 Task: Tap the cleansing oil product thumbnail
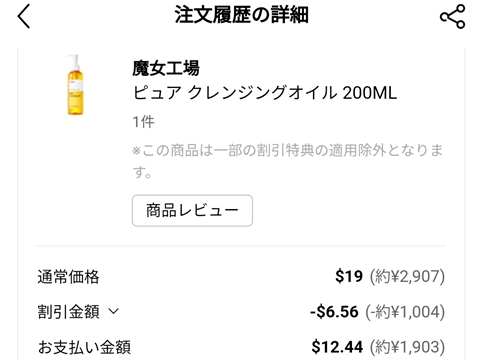75,85
